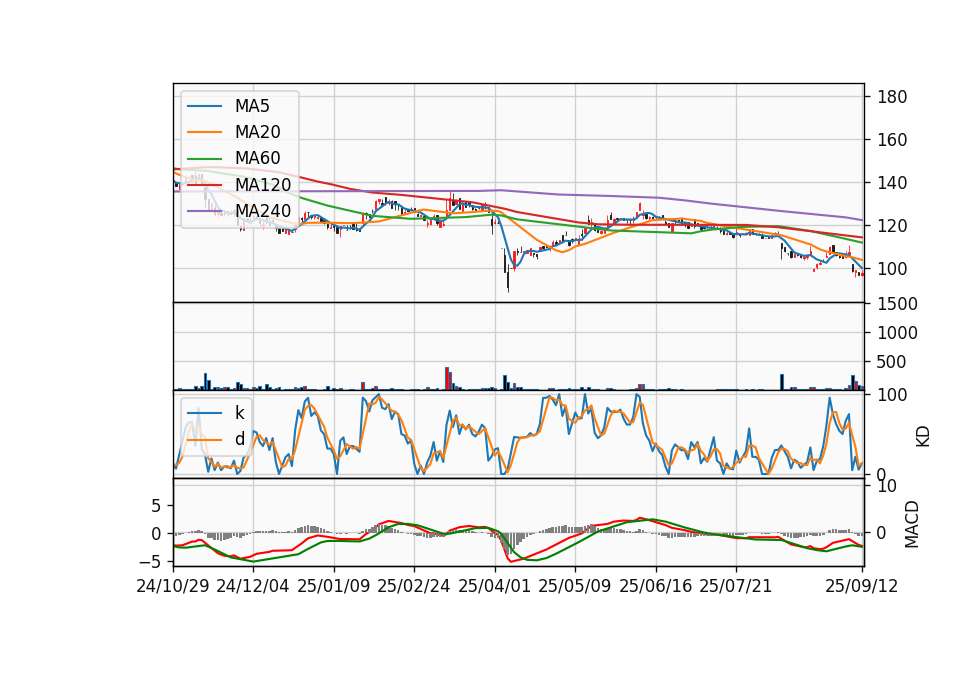Click the 25/06/16 date axis label
Image resolution: width=960 pixels, height=690 pixels.
656,586
